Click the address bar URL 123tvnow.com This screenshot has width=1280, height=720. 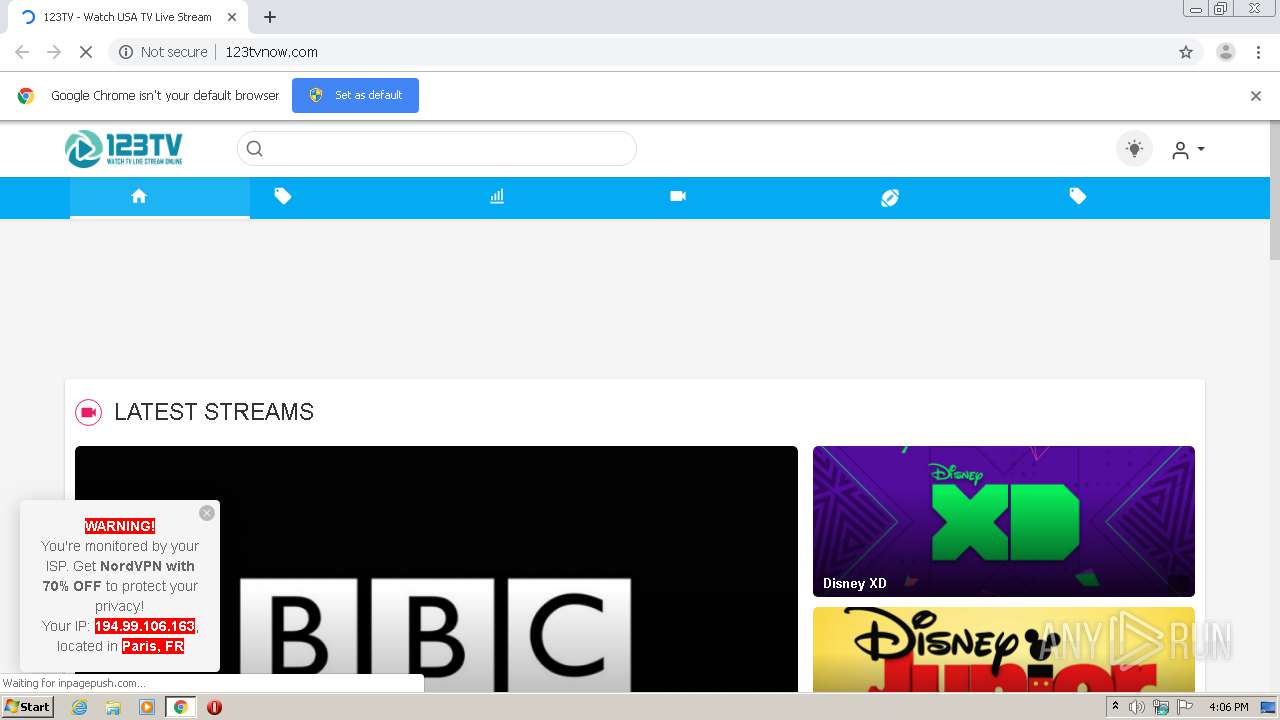click(x=272, y=52)
